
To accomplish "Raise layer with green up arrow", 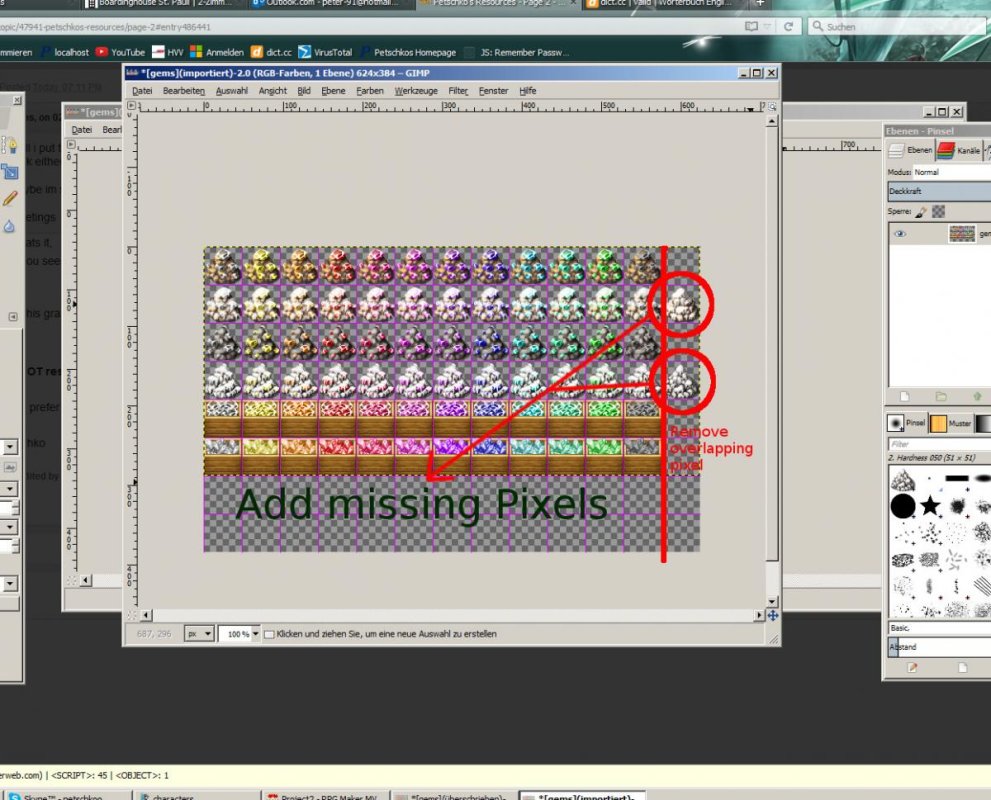I will [977, 396].
